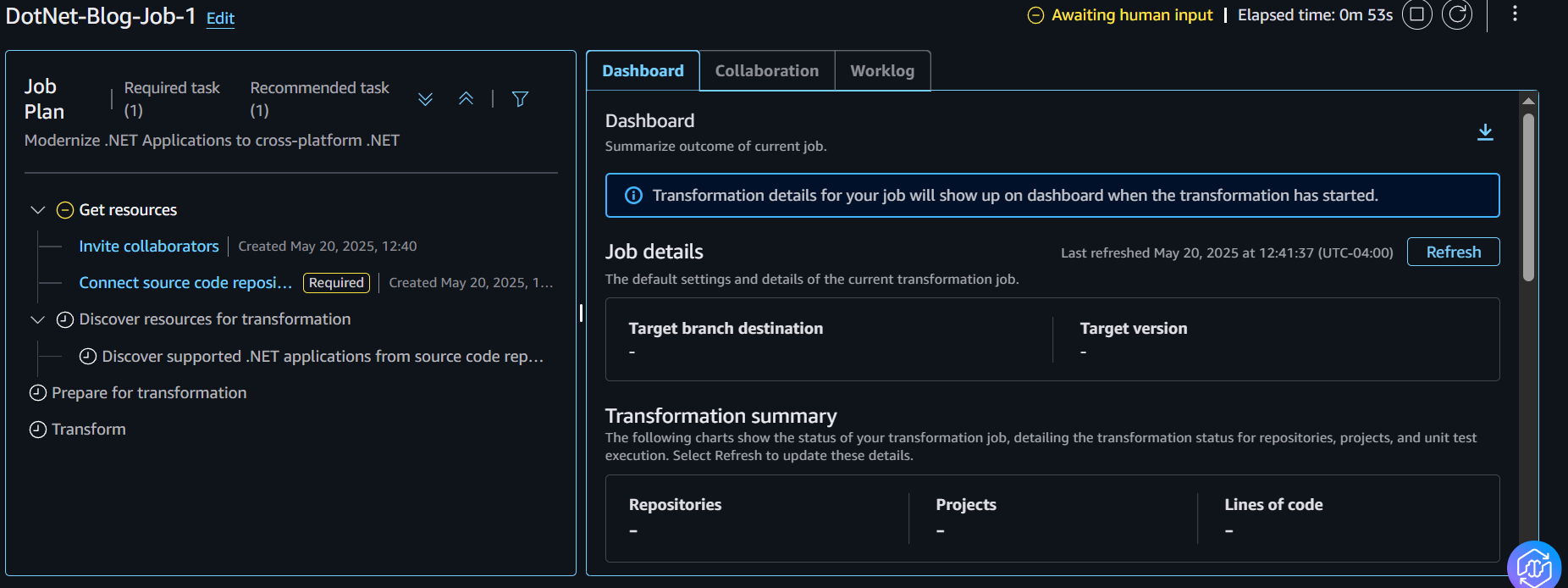The width and height of the screenshot is (1568, 588).
Task: Click the status icon next to Get resources
Action: (65, 210)
